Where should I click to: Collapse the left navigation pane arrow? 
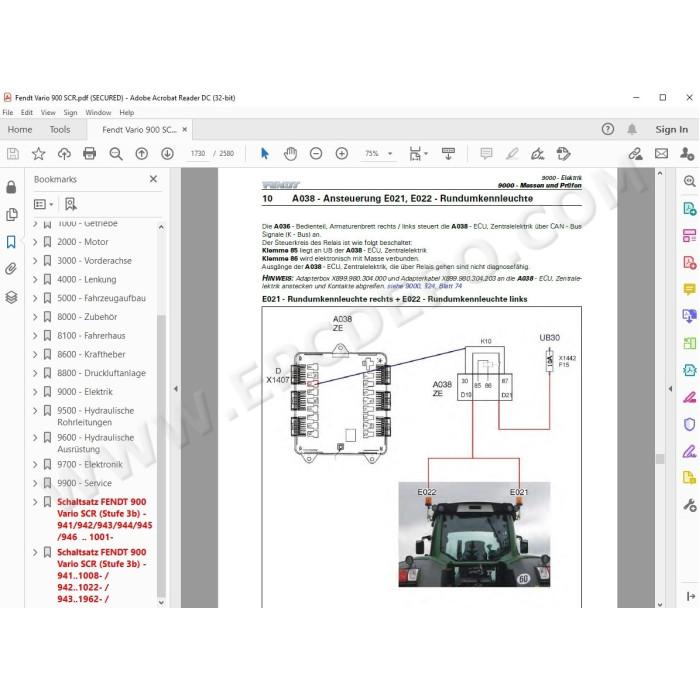(x=176, y=389)
